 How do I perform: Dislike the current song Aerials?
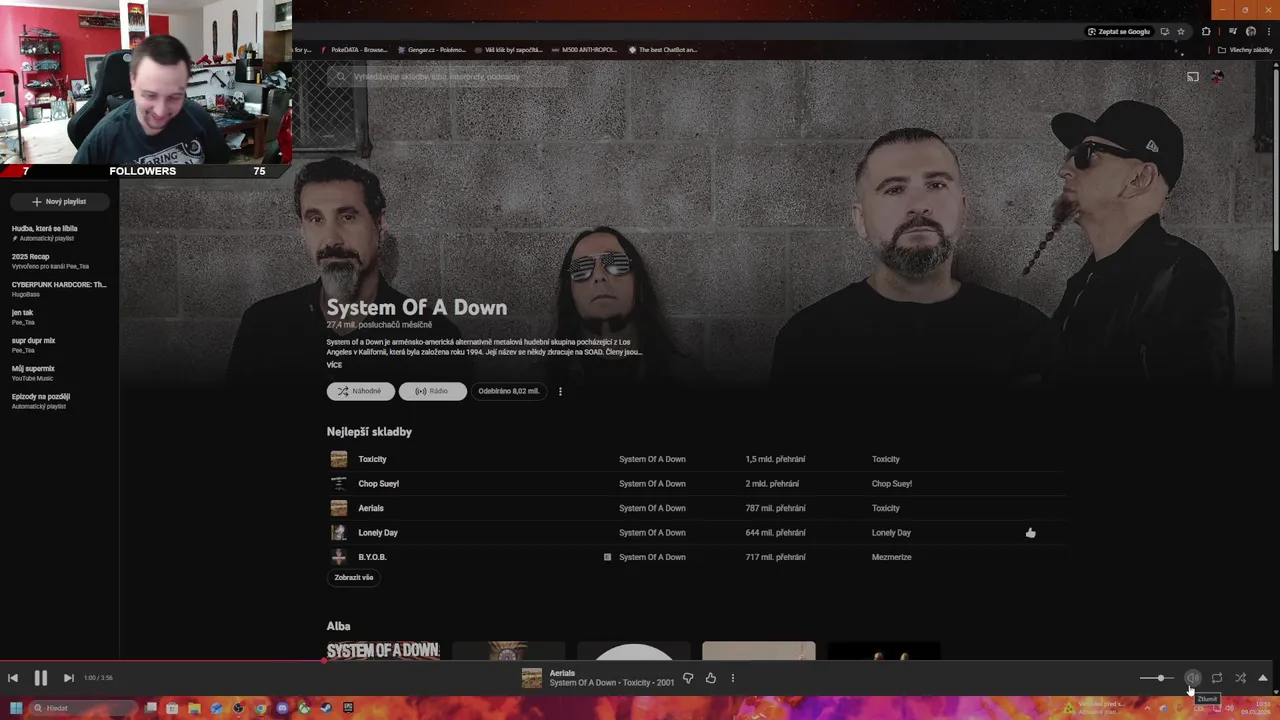click(x=688, y=678)
